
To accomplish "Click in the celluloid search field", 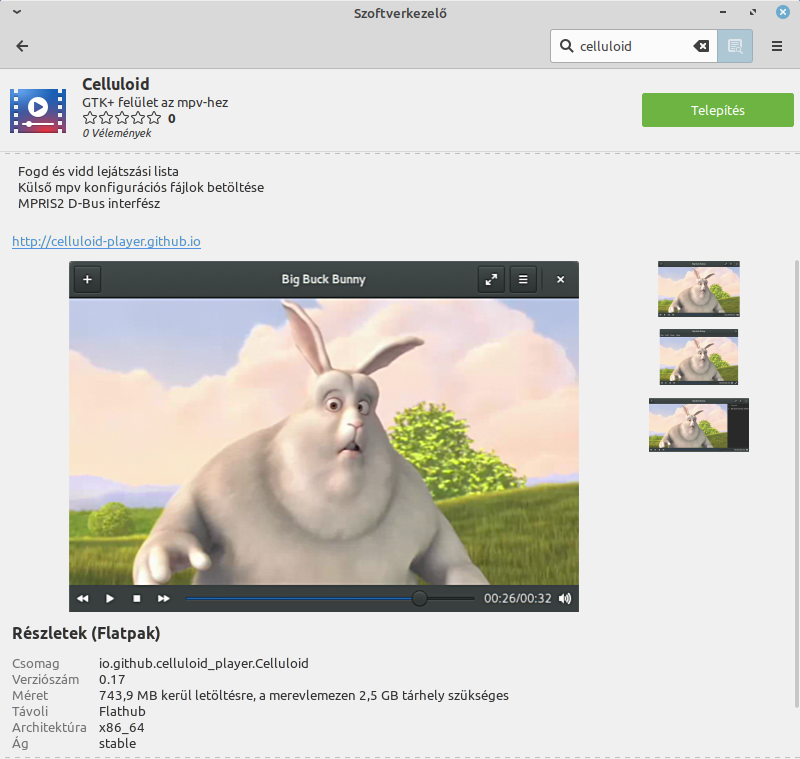I will [x=633, y=46].
